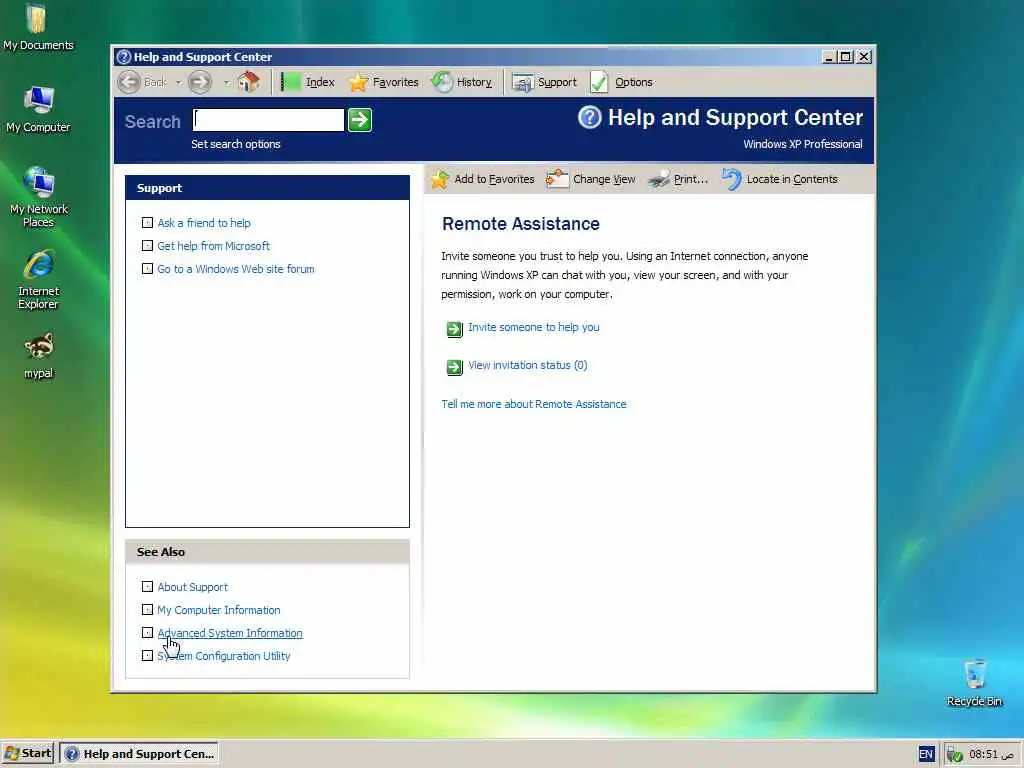Click the Forward arrow button

[200, 82]
